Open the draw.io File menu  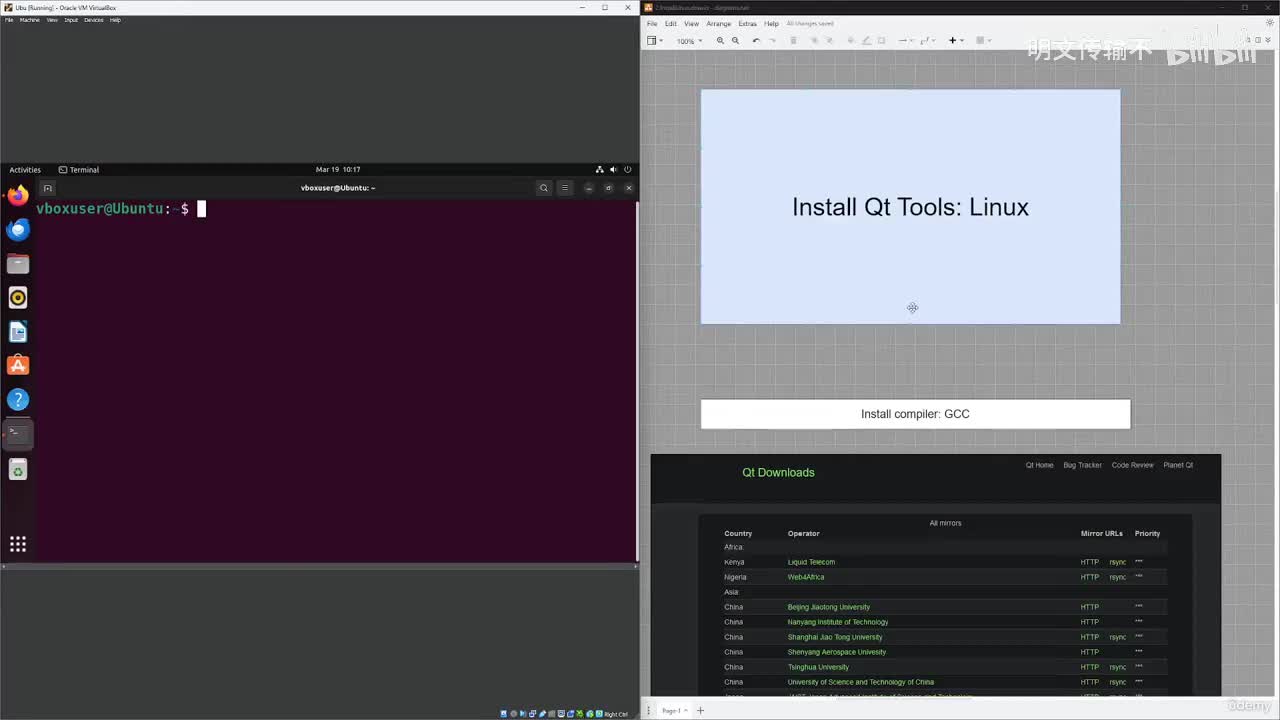click(x=652, y=24)
